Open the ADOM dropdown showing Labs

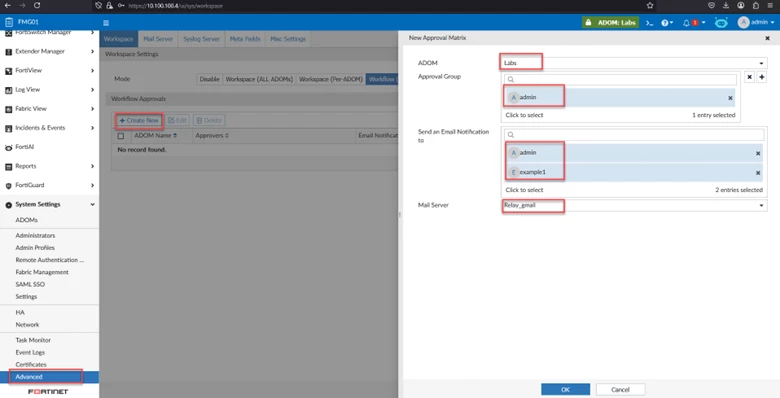[x=634, y=63]
